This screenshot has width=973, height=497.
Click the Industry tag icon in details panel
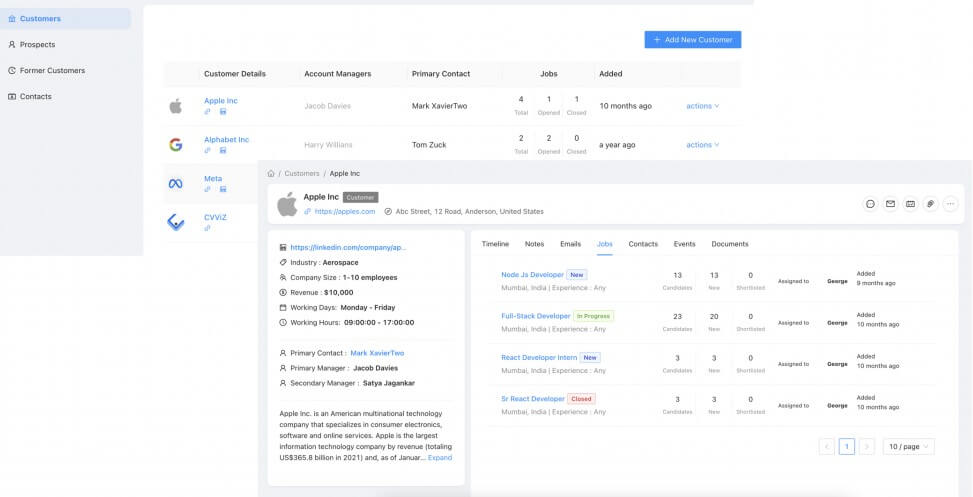coord(284,262)
